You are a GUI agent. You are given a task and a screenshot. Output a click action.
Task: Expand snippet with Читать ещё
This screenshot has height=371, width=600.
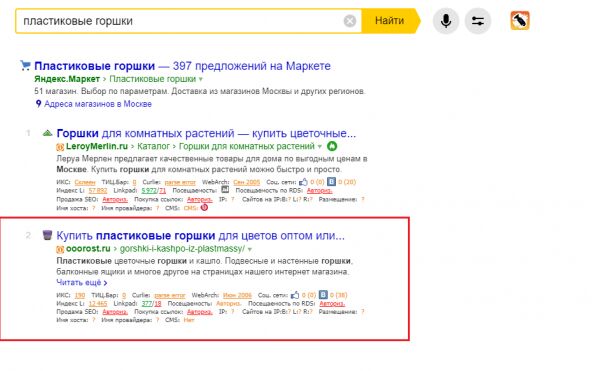pos(82,283)
